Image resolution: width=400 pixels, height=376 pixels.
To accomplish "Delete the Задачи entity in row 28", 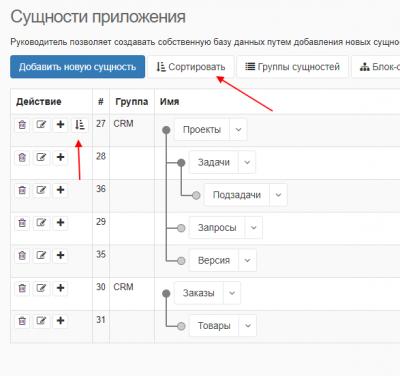I will (22, 158).
